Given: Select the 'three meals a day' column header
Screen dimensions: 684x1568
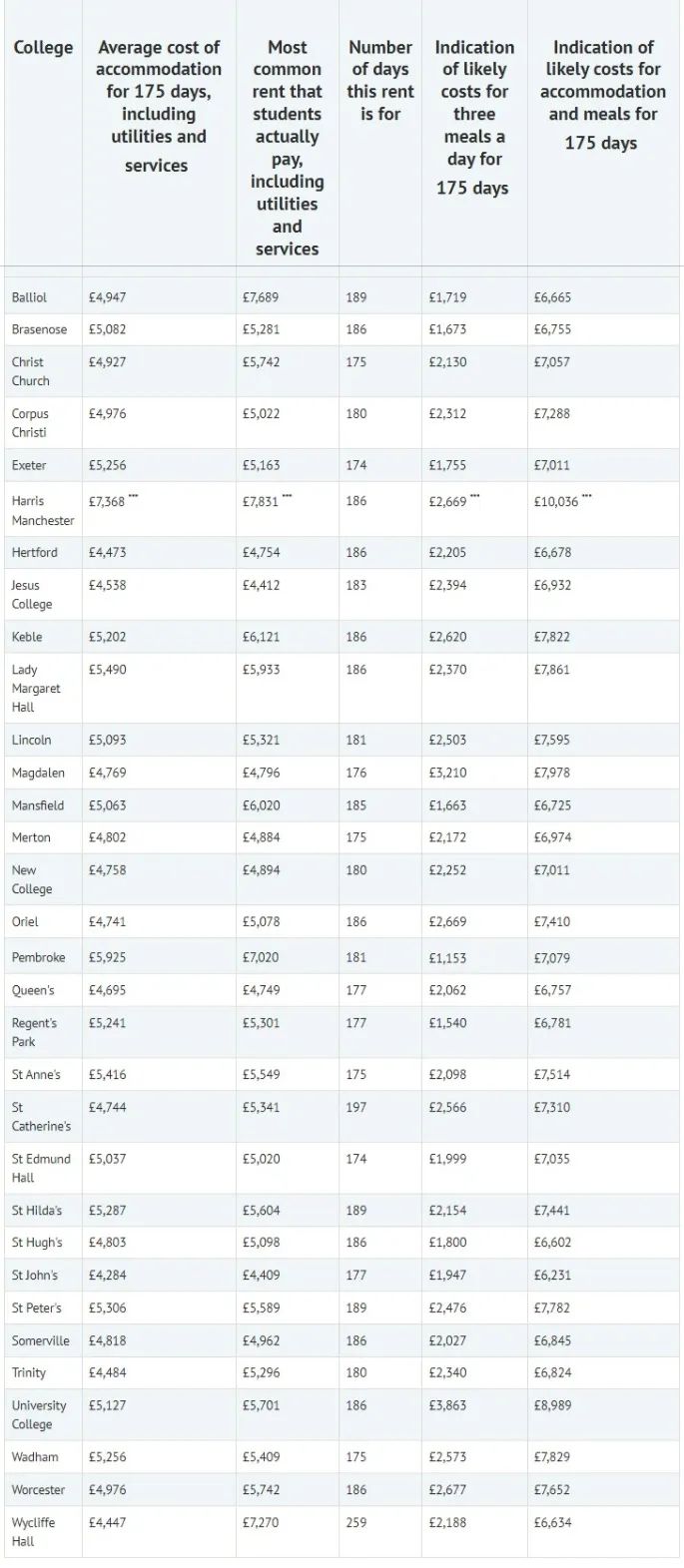Looking at the screenshot, I should coord(473,117).
